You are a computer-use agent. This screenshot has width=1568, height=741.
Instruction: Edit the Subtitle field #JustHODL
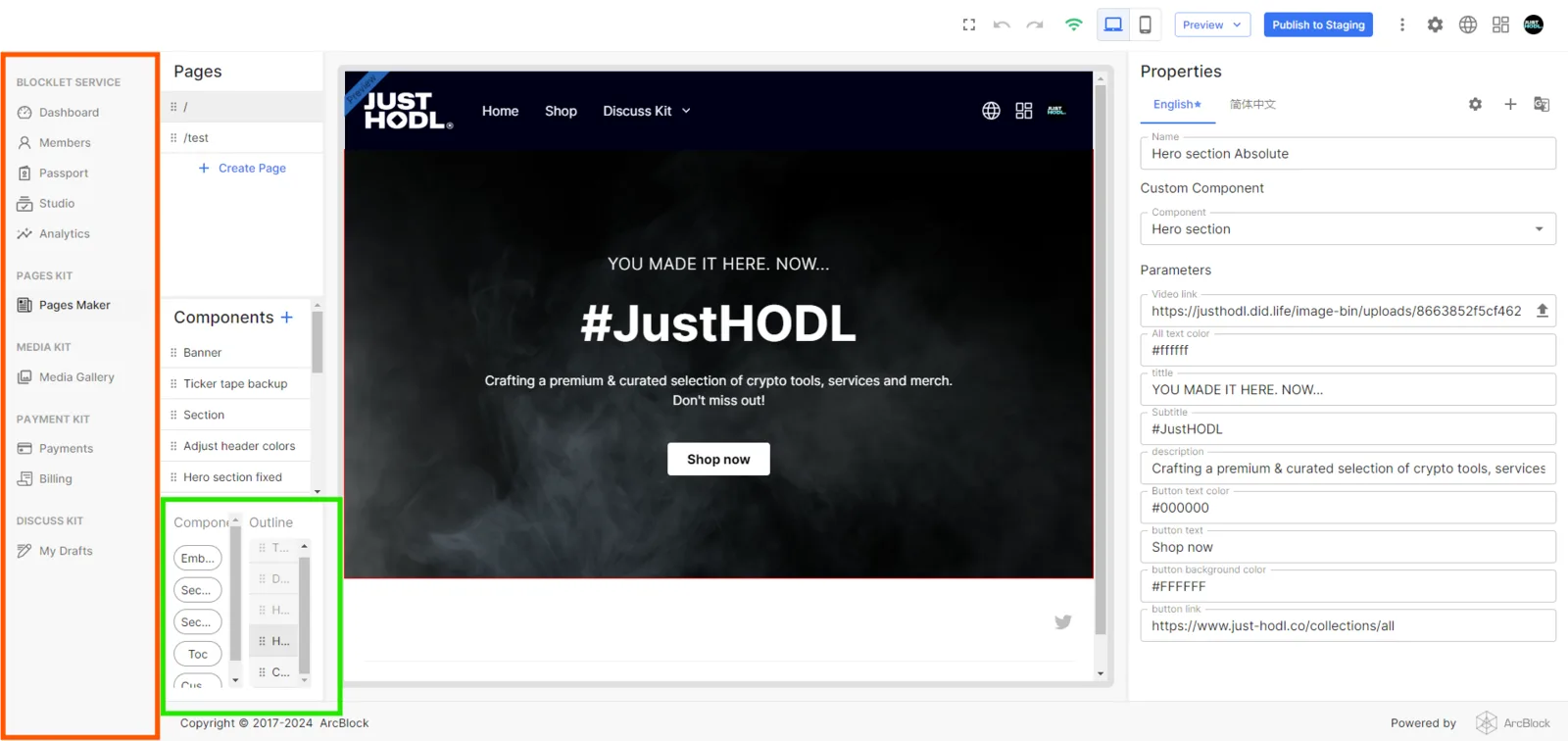pyautogui.click(x=1347, y=429)
